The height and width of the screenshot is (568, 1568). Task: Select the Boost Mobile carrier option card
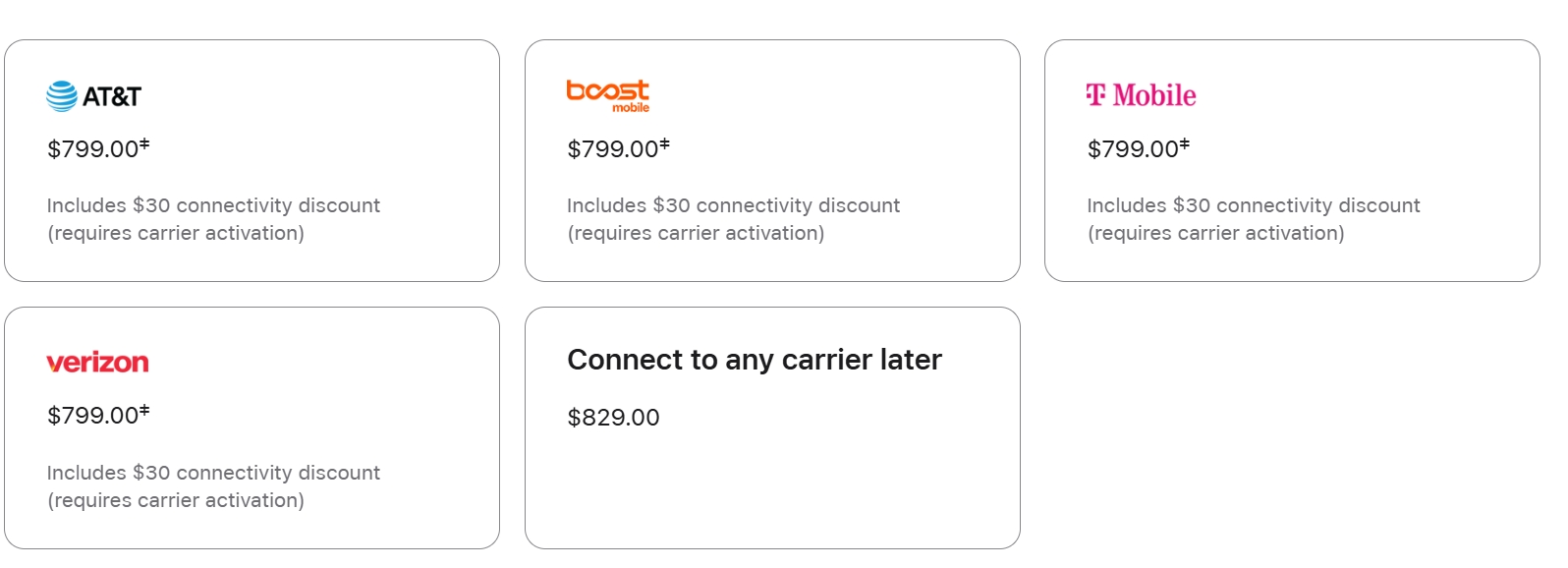click(772, 160)
